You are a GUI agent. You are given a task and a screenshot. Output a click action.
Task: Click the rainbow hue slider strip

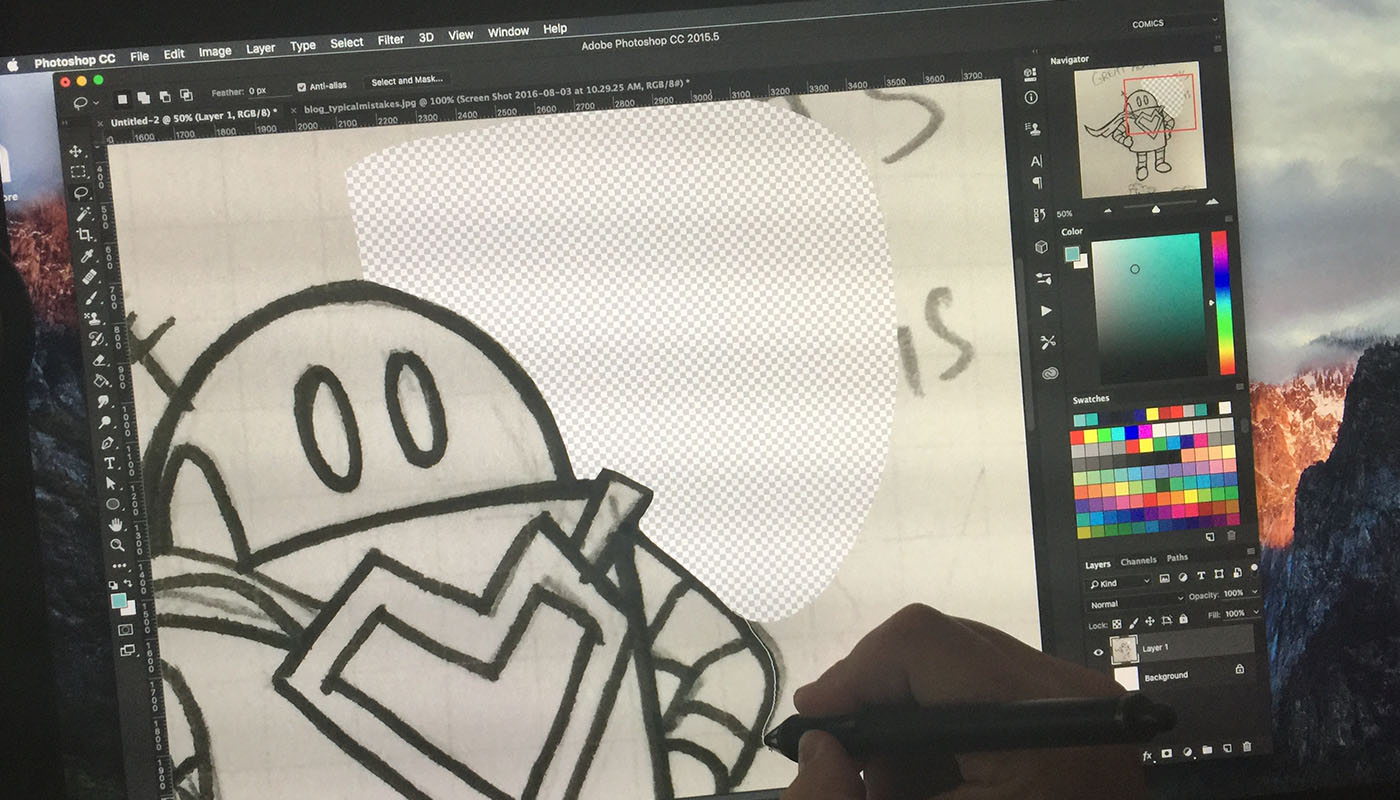click(1222, 302)
